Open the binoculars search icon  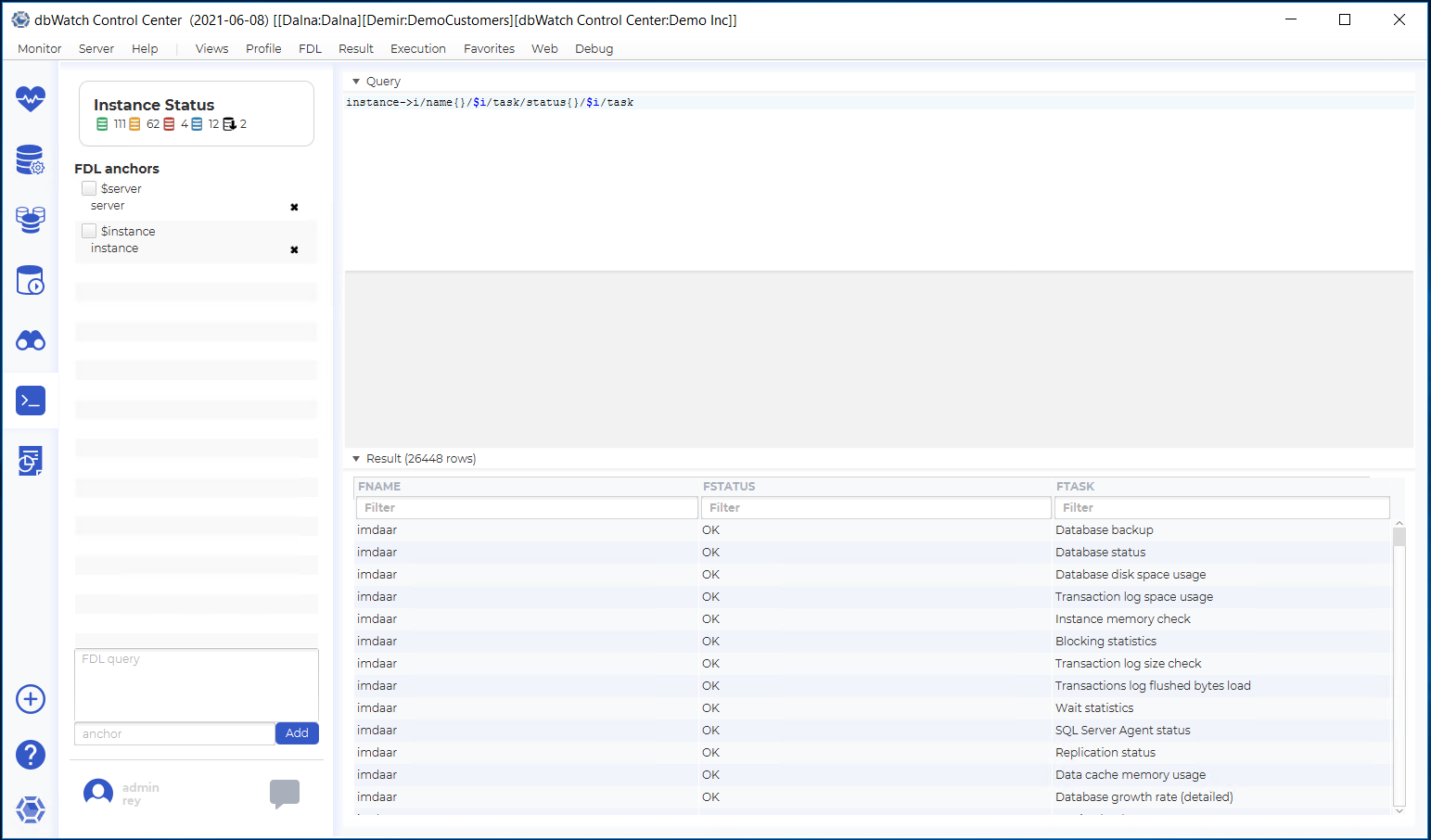(31, 340)
